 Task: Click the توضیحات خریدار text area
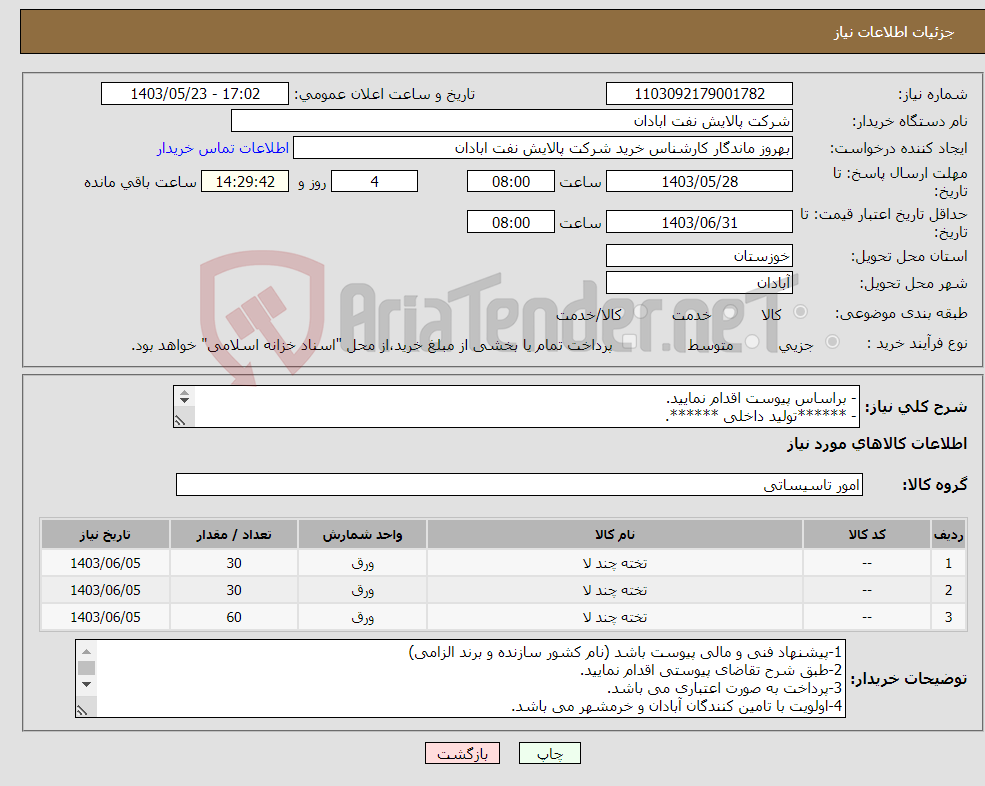click(x=460, y=679)
